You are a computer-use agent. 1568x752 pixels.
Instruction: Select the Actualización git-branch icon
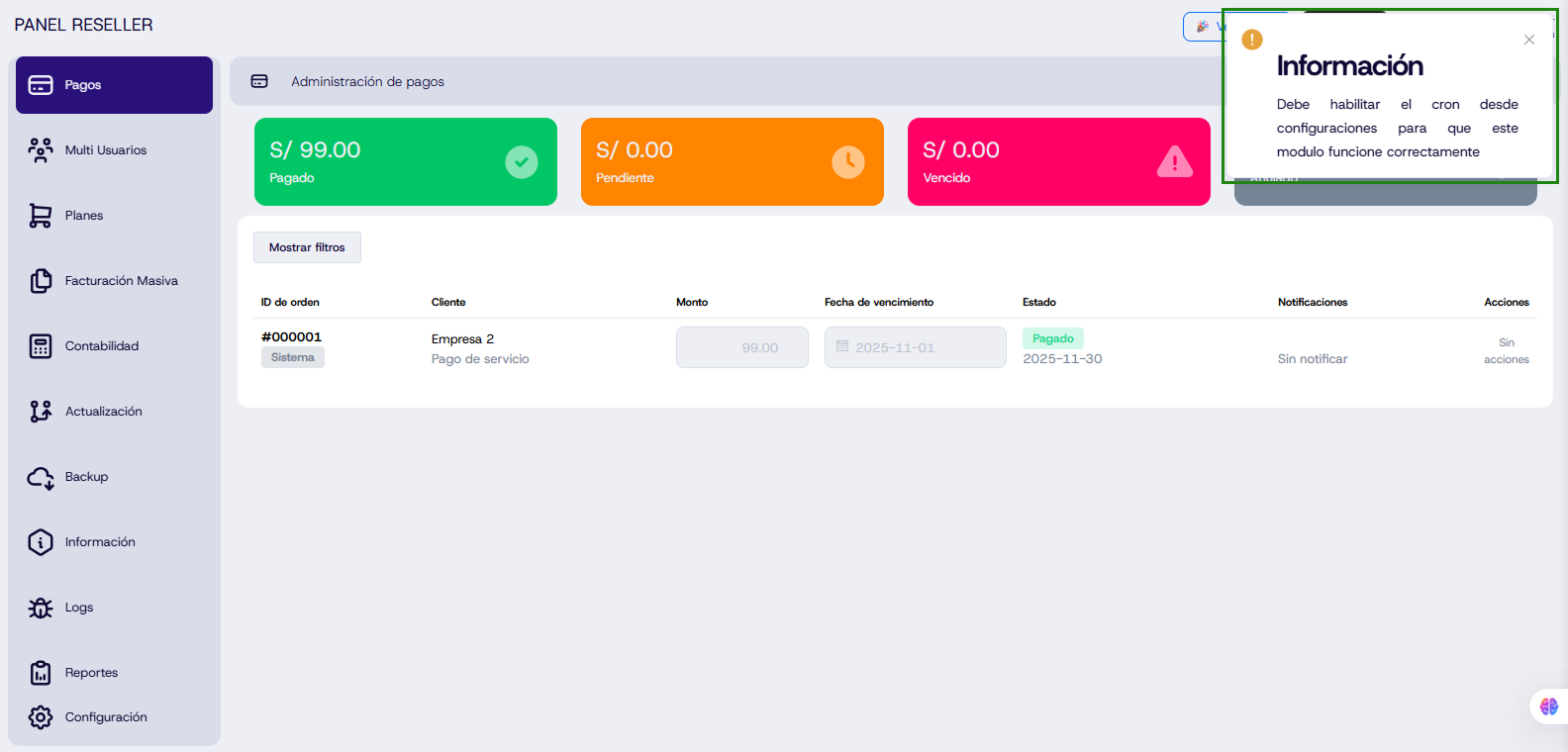point(41,412)
